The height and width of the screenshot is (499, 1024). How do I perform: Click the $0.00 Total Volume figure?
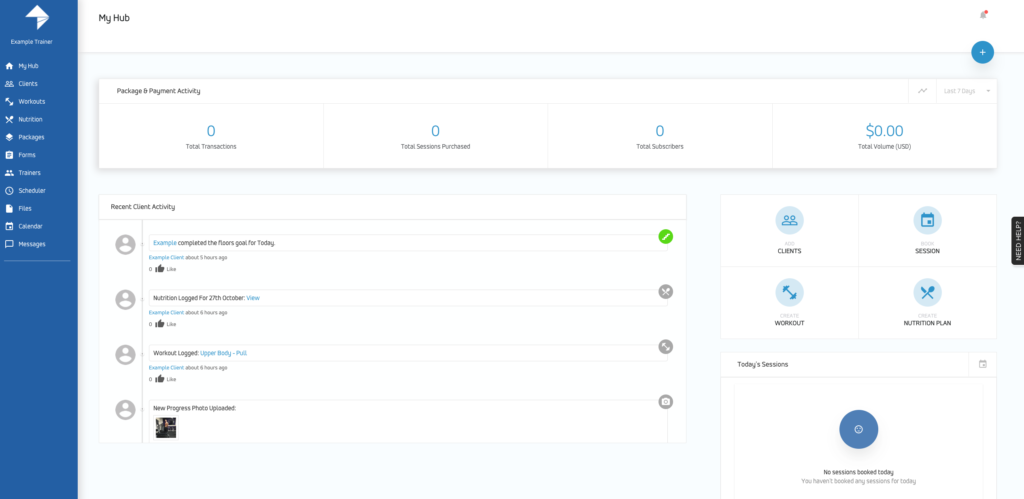click(x=884, y=131)
